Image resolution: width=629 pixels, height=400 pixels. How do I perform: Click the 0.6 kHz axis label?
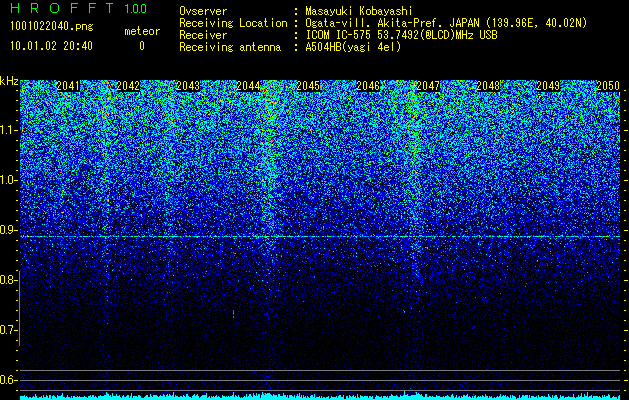point(8,380)
